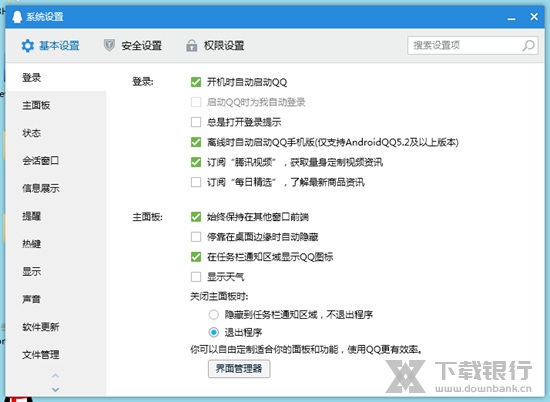Click the 系统设置 window title

point(45,16)
